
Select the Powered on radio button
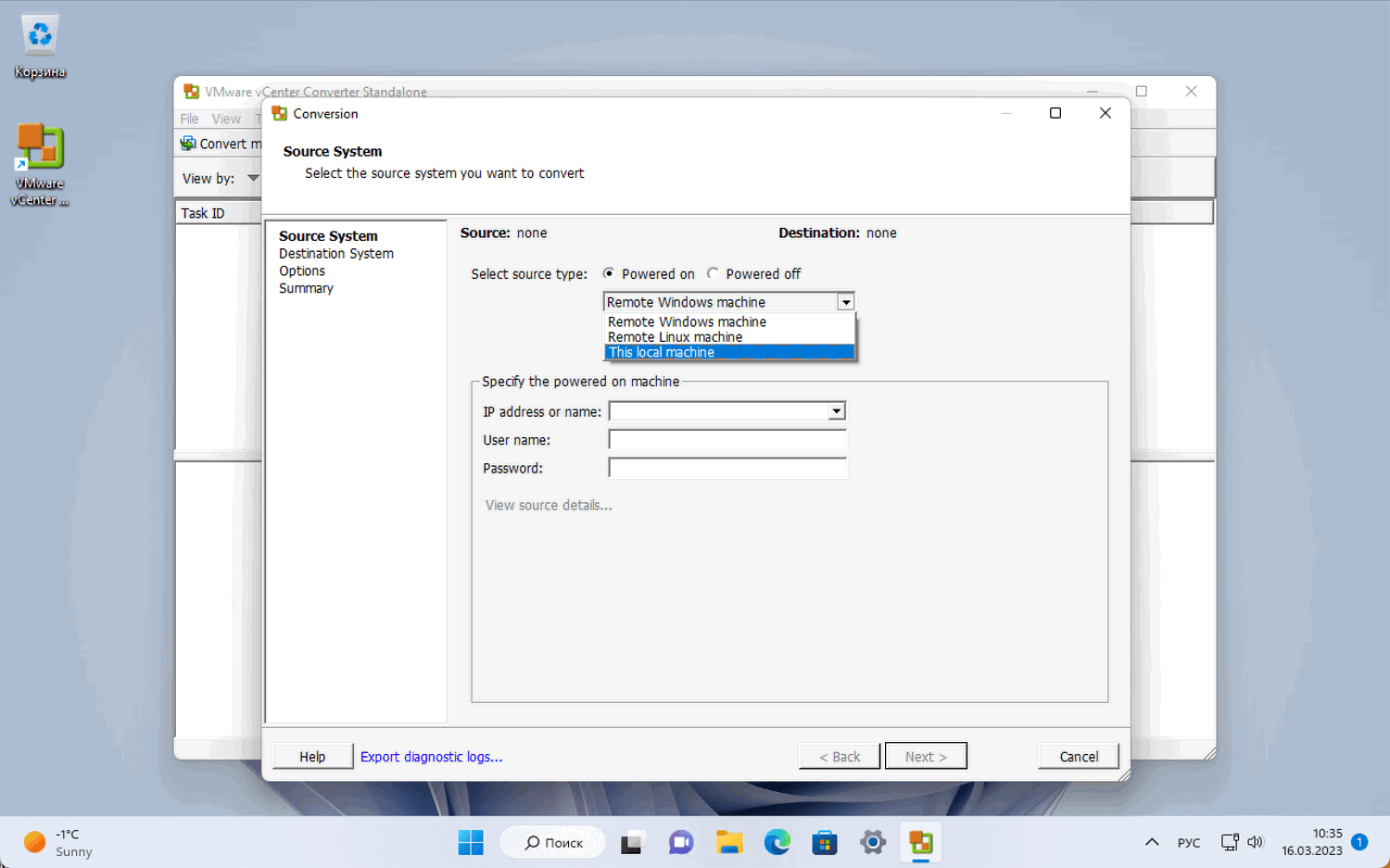(609, 273)
